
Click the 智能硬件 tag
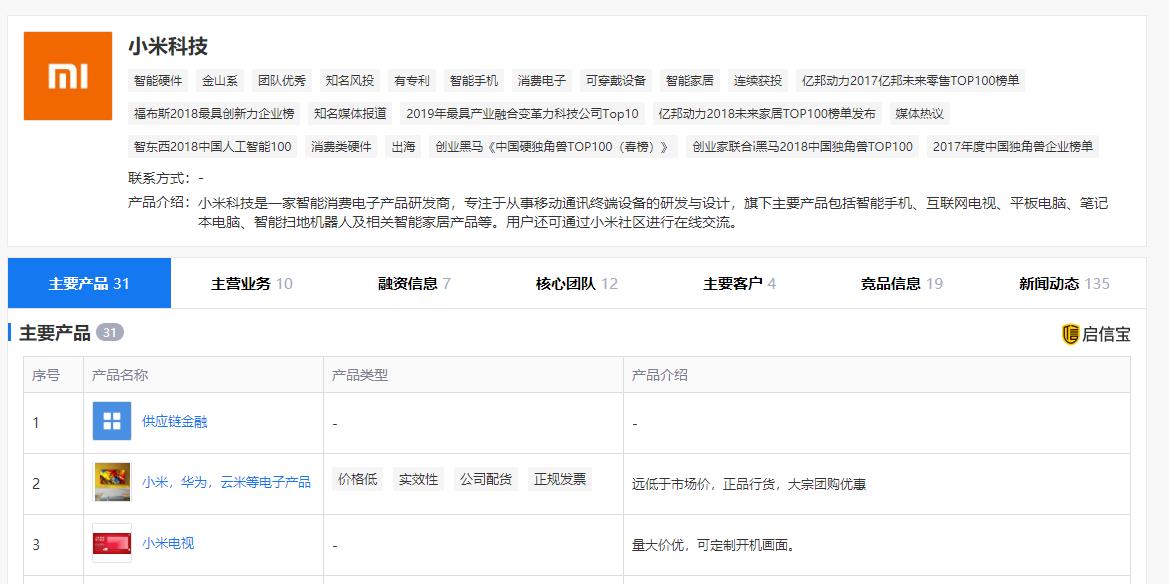point(158,80)
